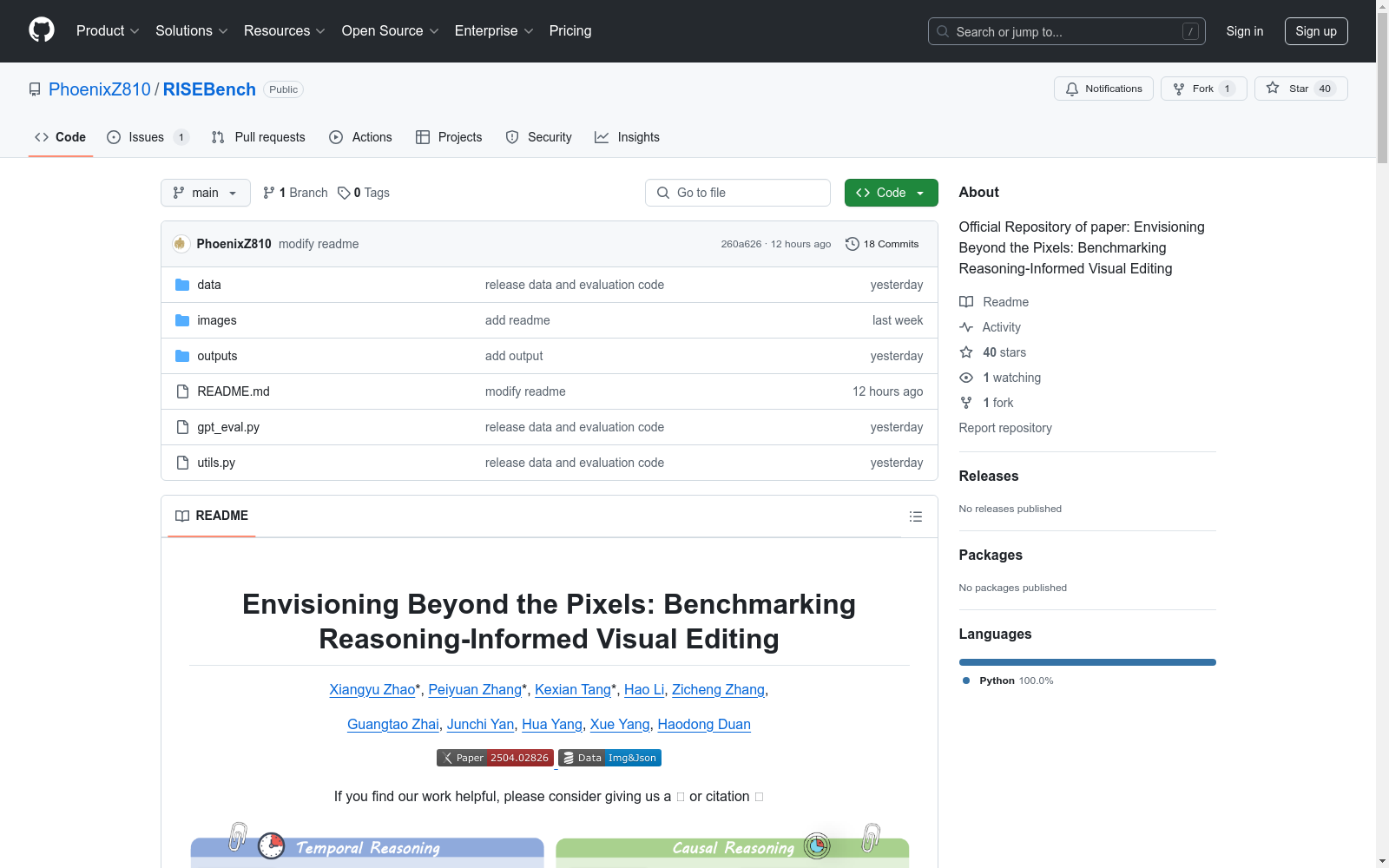Switch to the Issues tab
The image size is (1389, 868).
tap(148, 137)
